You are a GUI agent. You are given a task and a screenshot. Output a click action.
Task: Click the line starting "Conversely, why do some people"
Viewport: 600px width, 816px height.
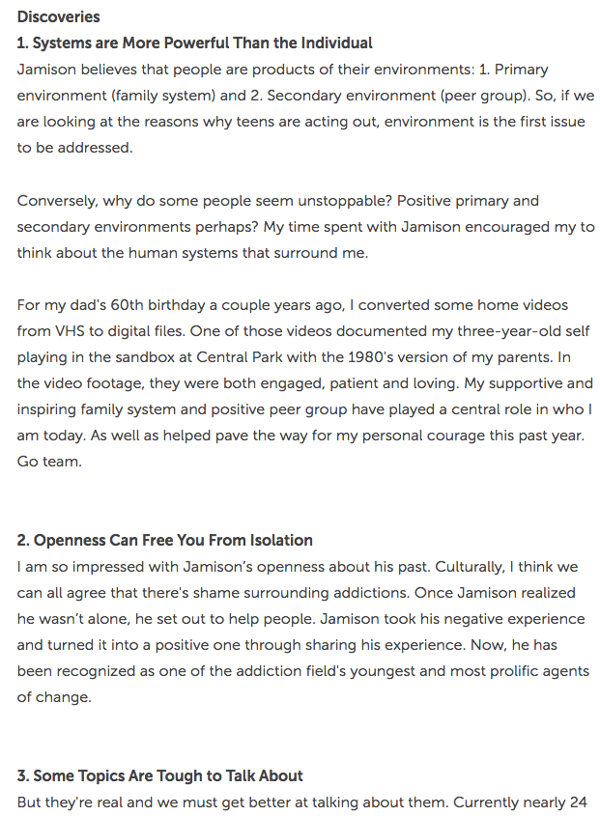point(278,201)
